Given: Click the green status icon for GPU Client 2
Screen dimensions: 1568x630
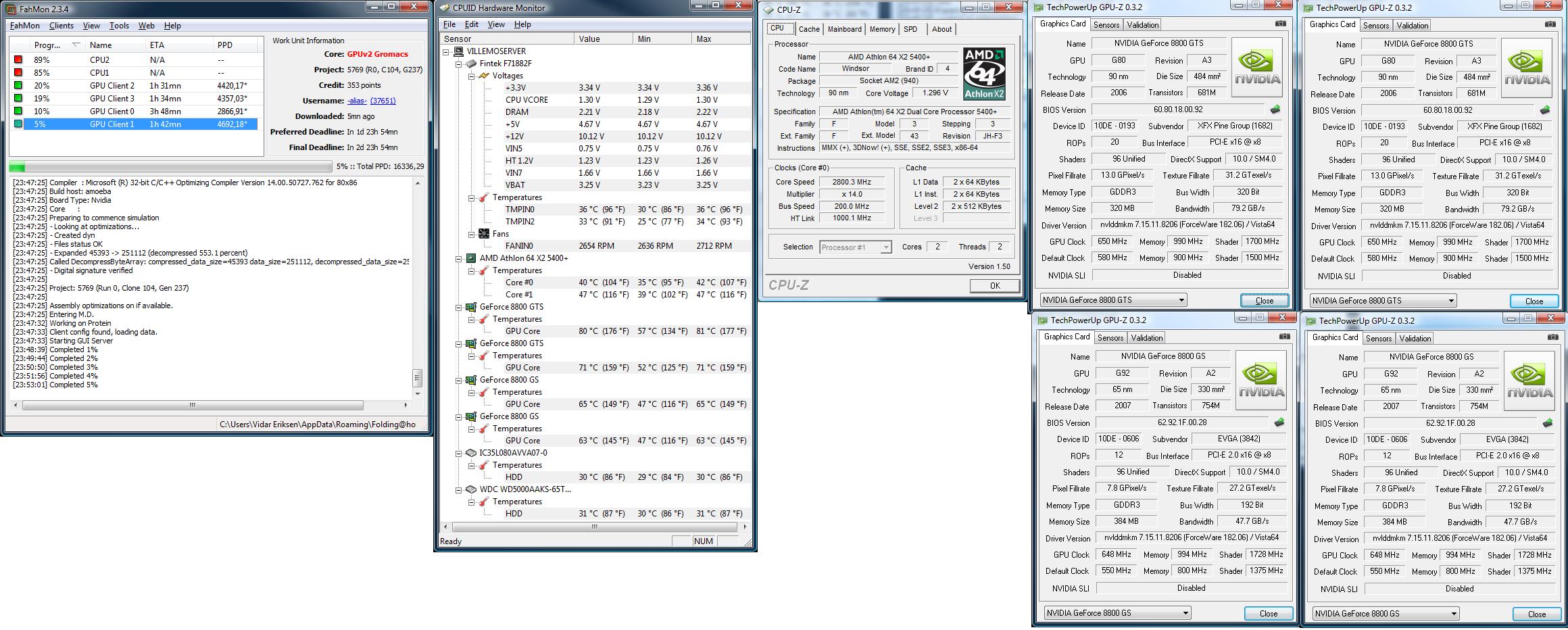Looking at the screenshot, I should click(18, 86).
